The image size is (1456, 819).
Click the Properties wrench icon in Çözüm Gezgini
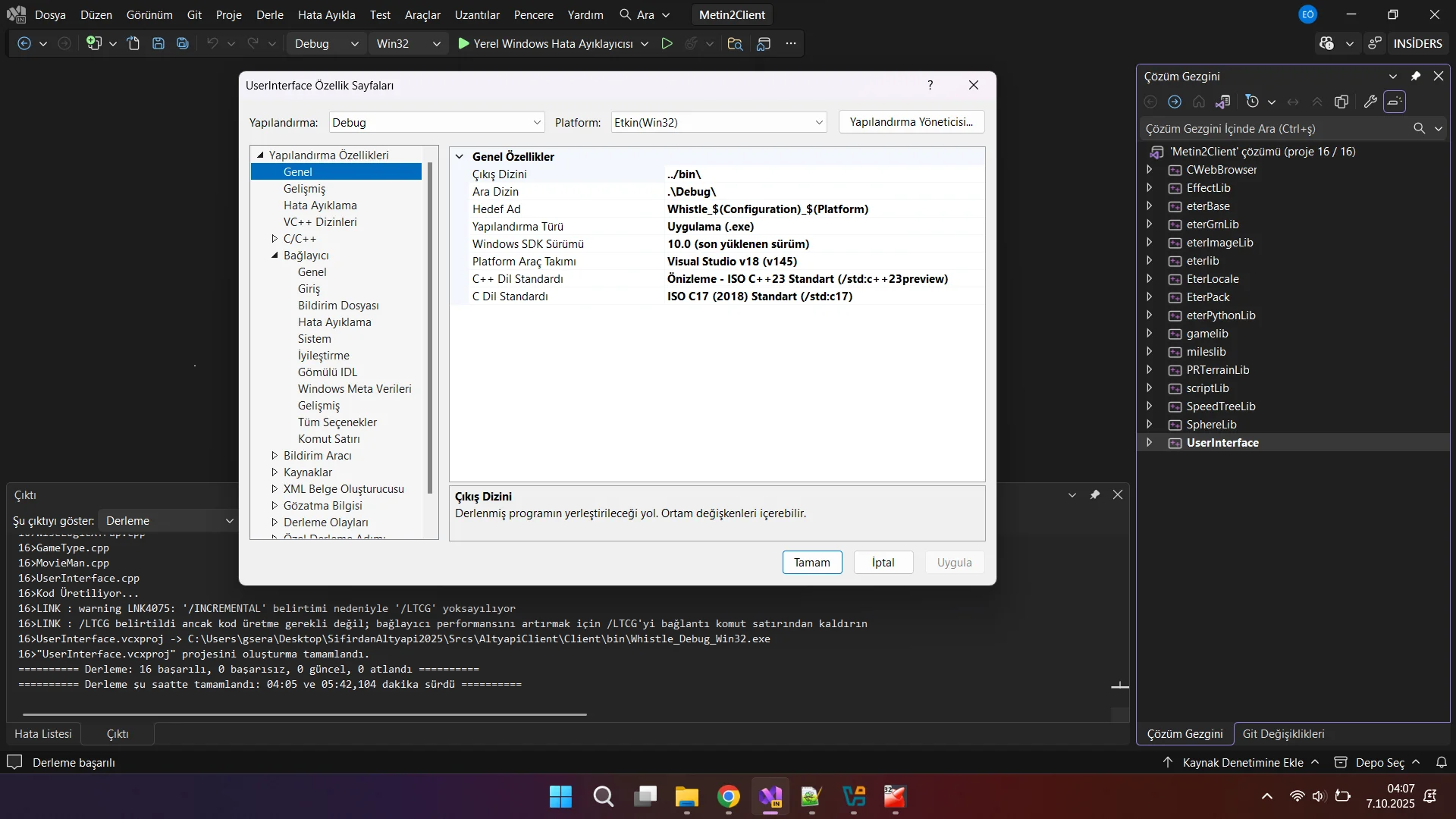click(x=1370, y=102)
